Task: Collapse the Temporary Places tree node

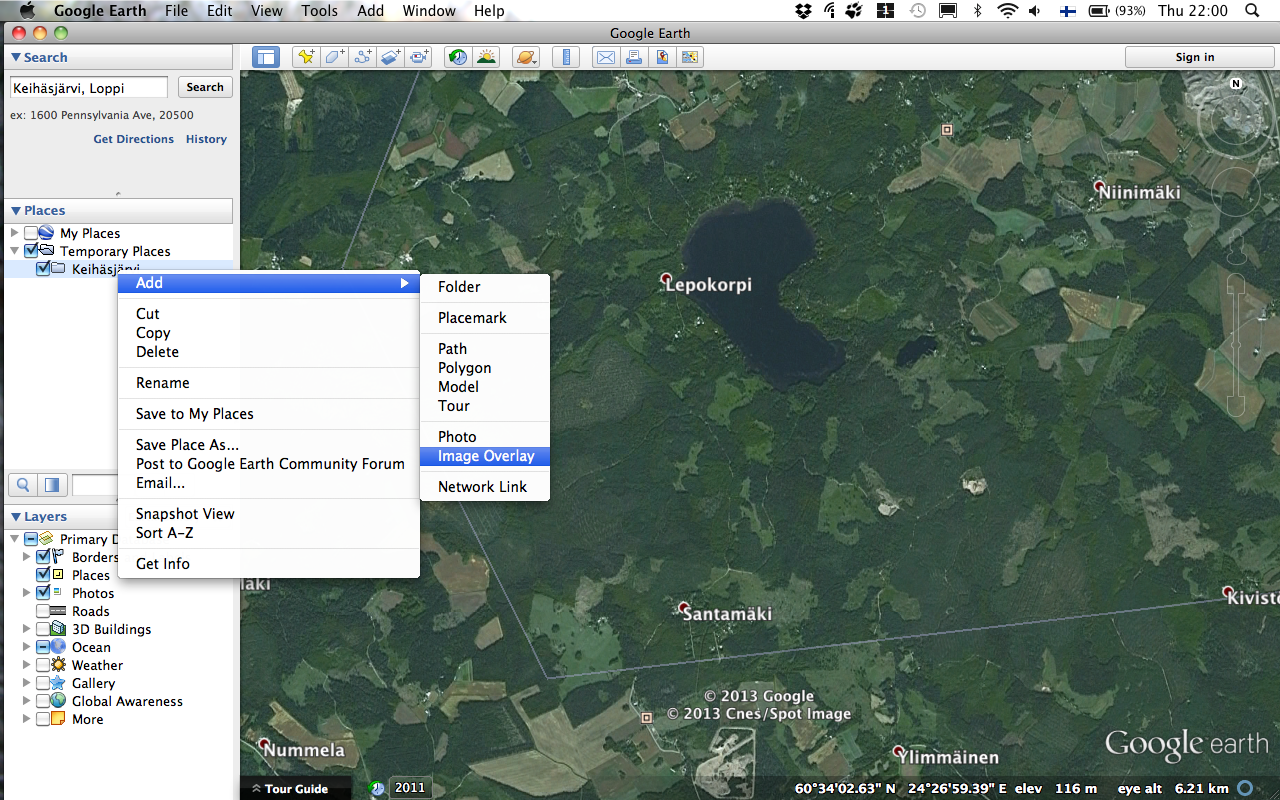Action: pos(15,251)
